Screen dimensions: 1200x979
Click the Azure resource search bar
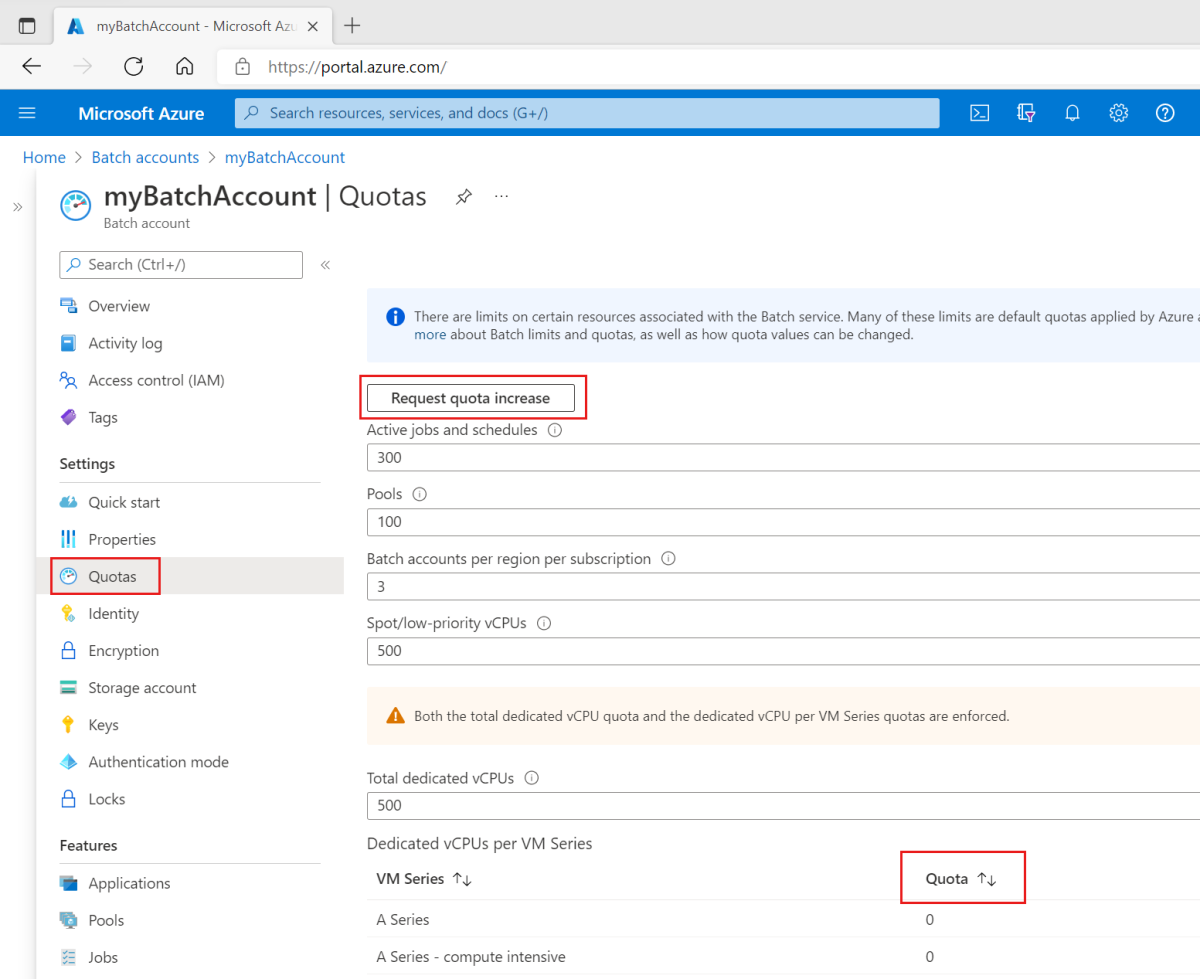pyautogui.click(x=586, y=112)
